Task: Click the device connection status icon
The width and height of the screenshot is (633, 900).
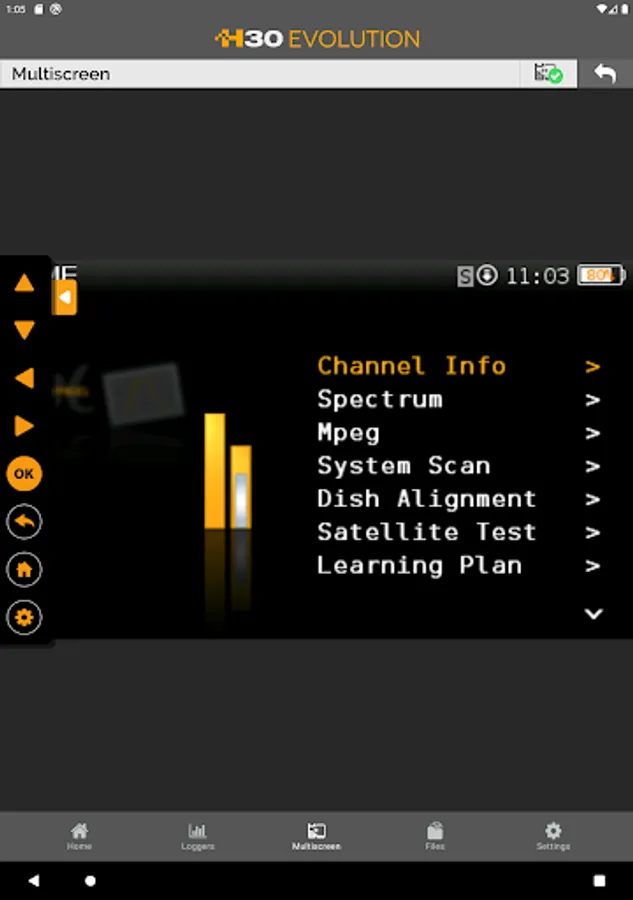Action: 548,73
